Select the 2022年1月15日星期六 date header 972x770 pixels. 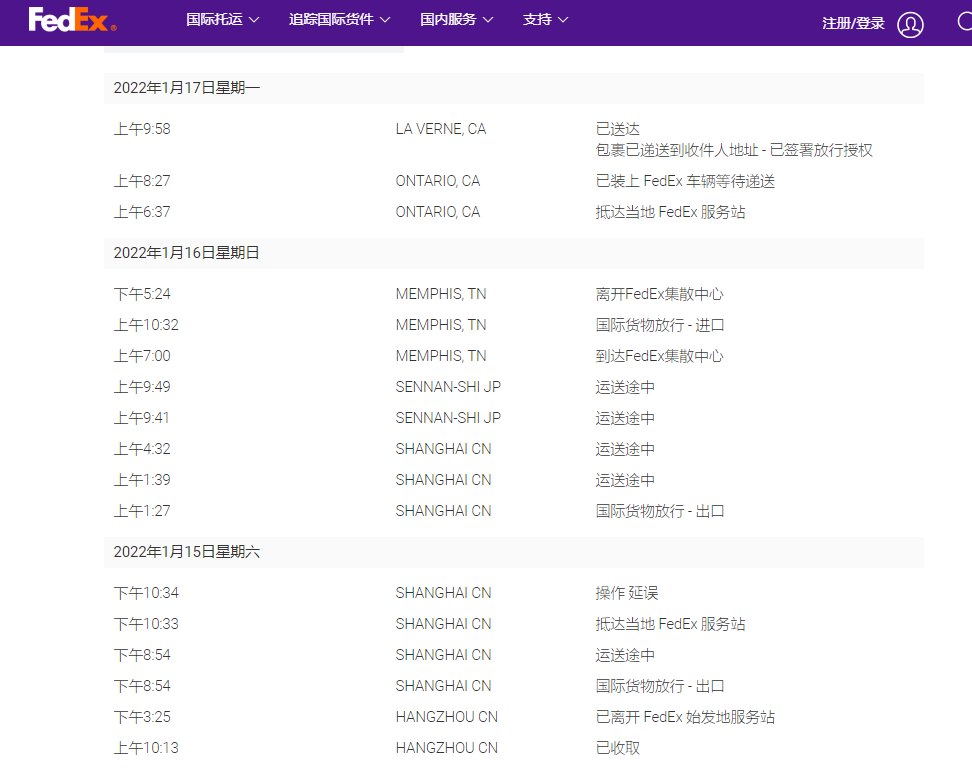click(x=187, y=552)
